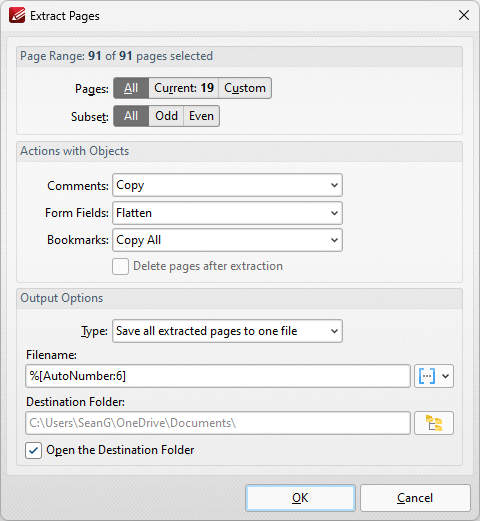Set Subset to Even pages
Screen dimensions: 480x521
tap(201, 116)
